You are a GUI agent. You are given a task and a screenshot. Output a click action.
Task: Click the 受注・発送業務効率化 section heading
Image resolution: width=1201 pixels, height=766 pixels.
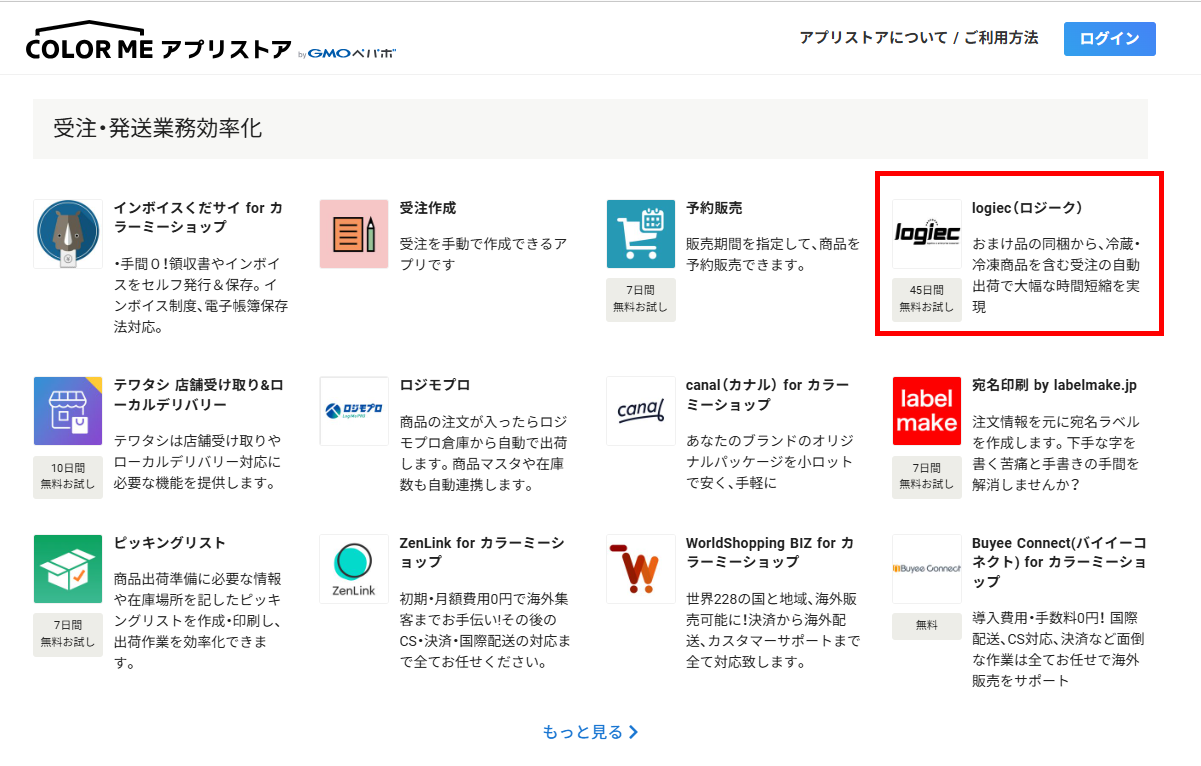[157, 129]
